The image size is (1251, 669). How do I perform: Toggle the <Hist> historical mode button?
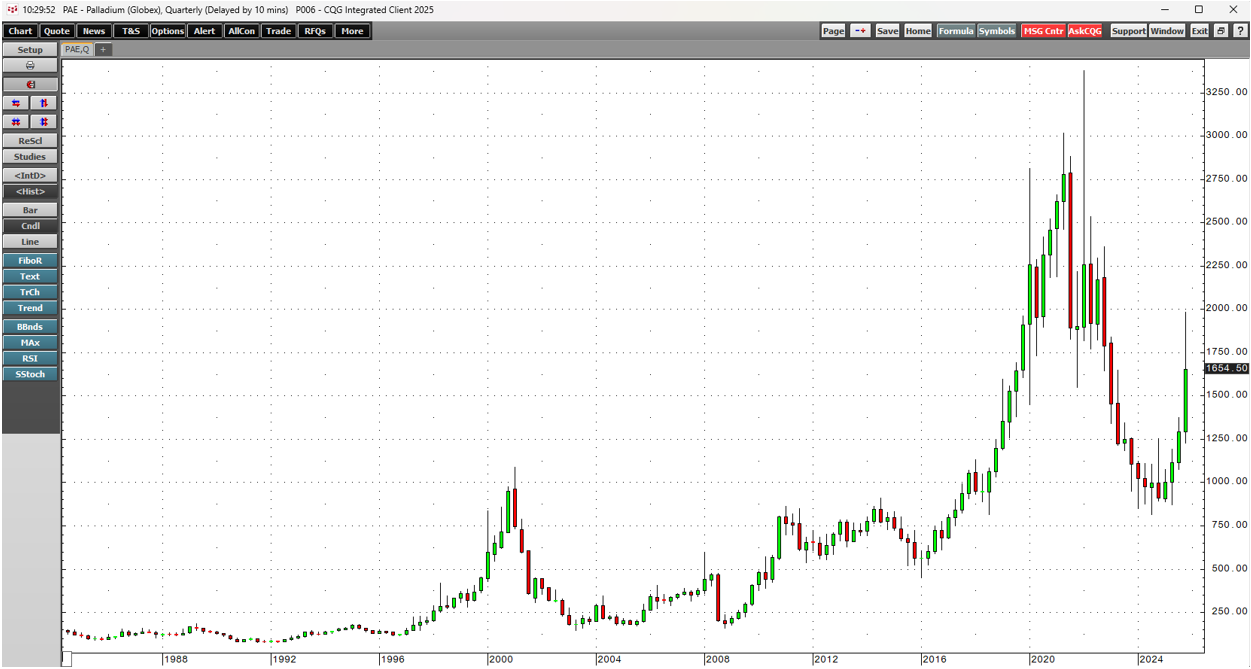tap(30, 192)
